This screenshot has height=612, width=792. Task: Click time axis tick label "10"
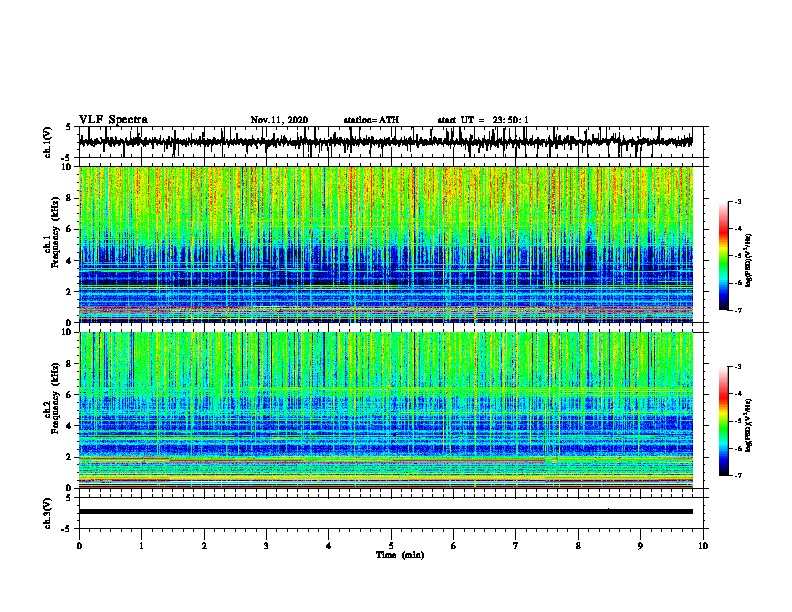pos(703,546)
